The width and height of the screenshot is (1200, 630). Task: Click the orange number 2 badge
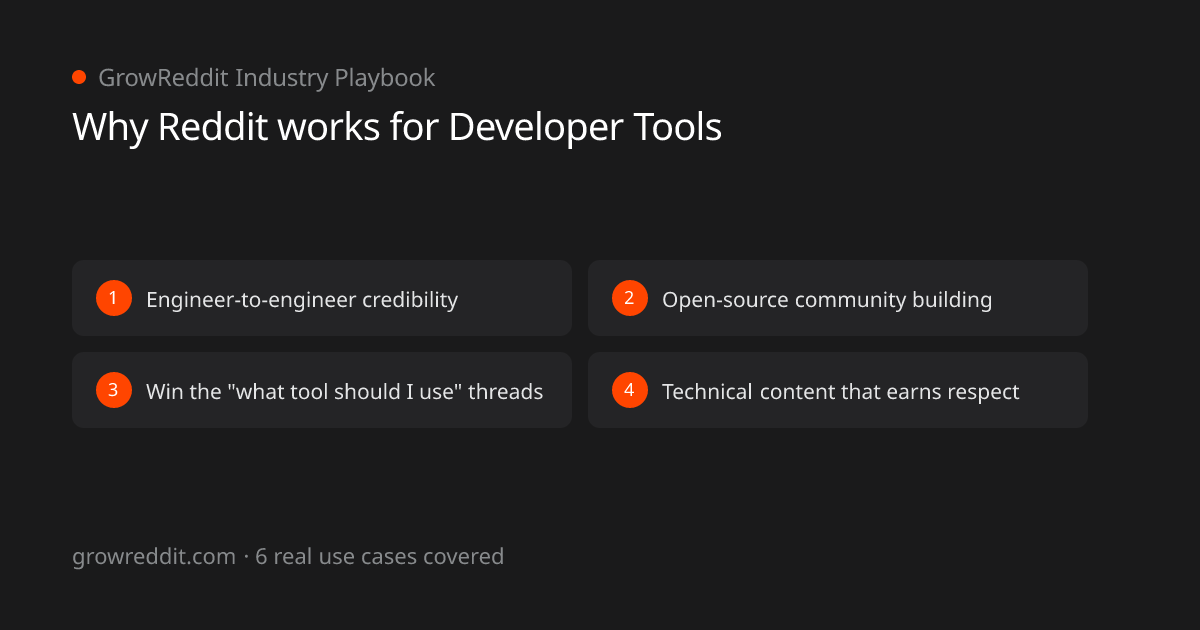coord(630,298)
